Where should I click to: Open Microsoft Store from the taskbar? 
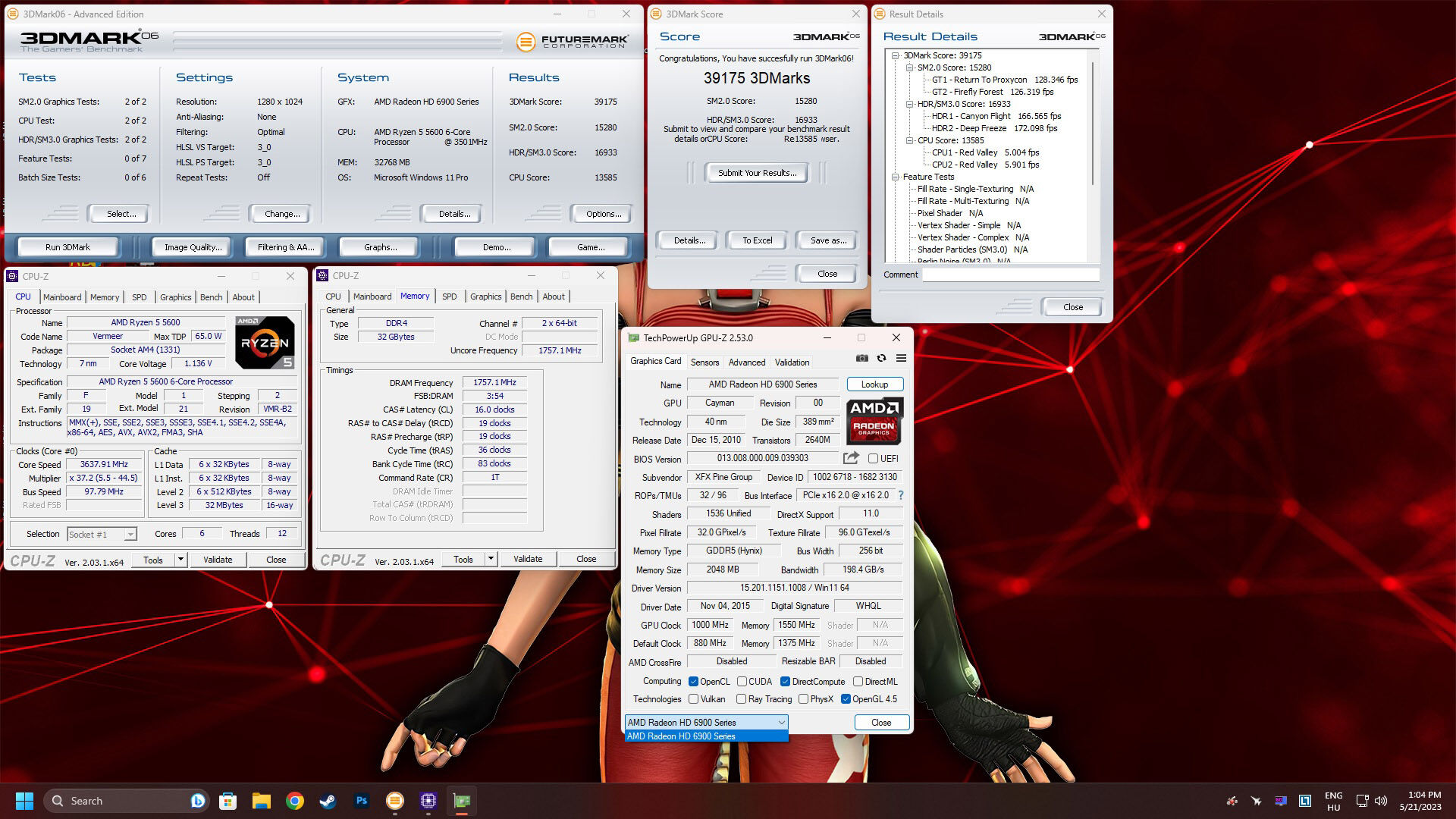(227, 801)
